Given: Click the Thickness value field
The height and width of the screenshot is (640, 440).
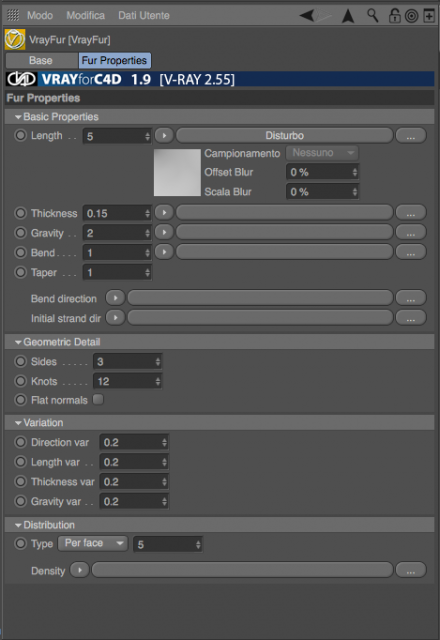Looking at the screenshot, I should point(117,213).
